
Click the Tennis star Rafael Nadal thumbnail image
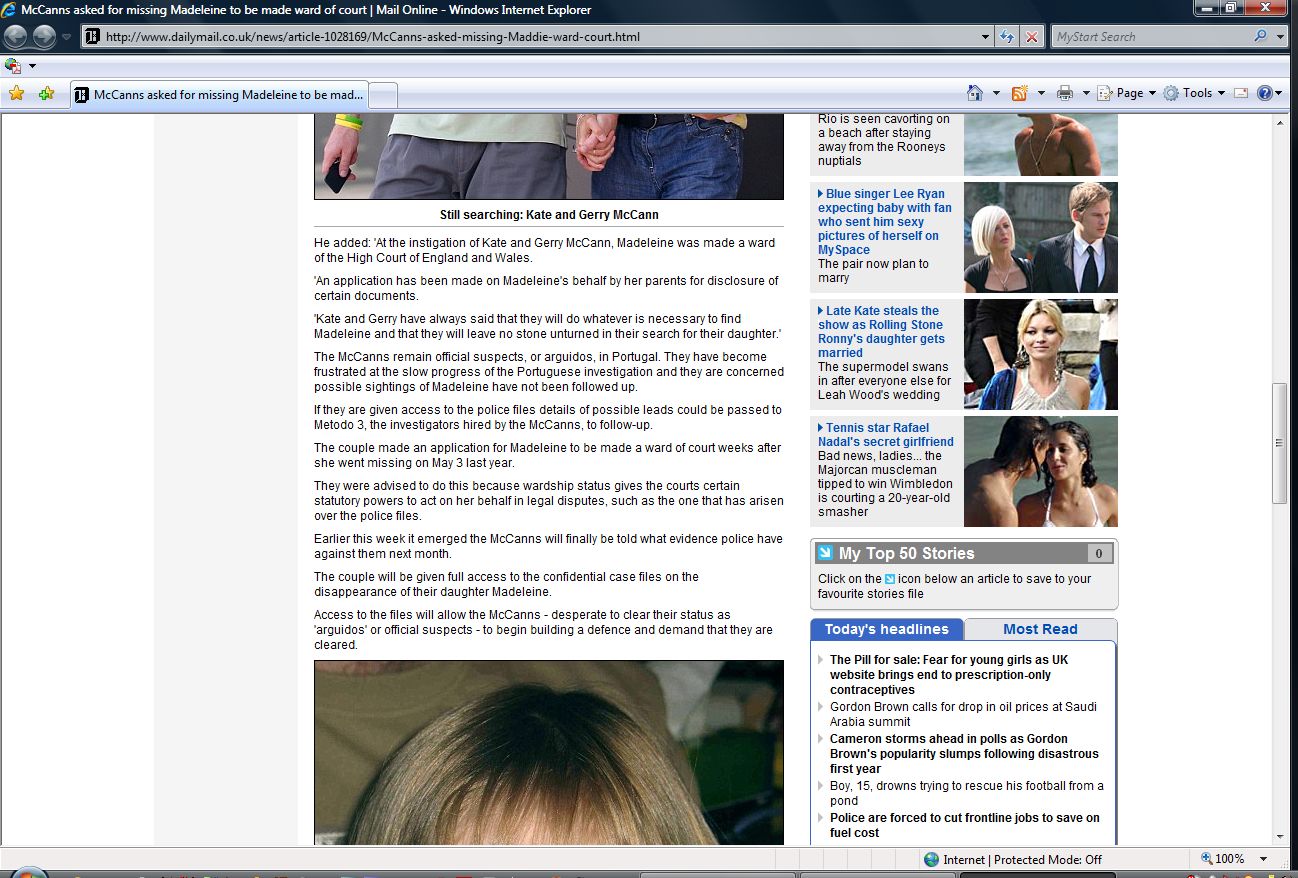click(x=1040, y=471)
